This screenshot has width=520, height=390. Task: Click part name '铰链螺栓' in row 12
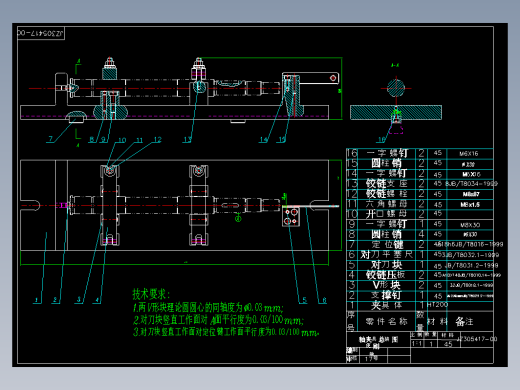click(x=386, y=194)
